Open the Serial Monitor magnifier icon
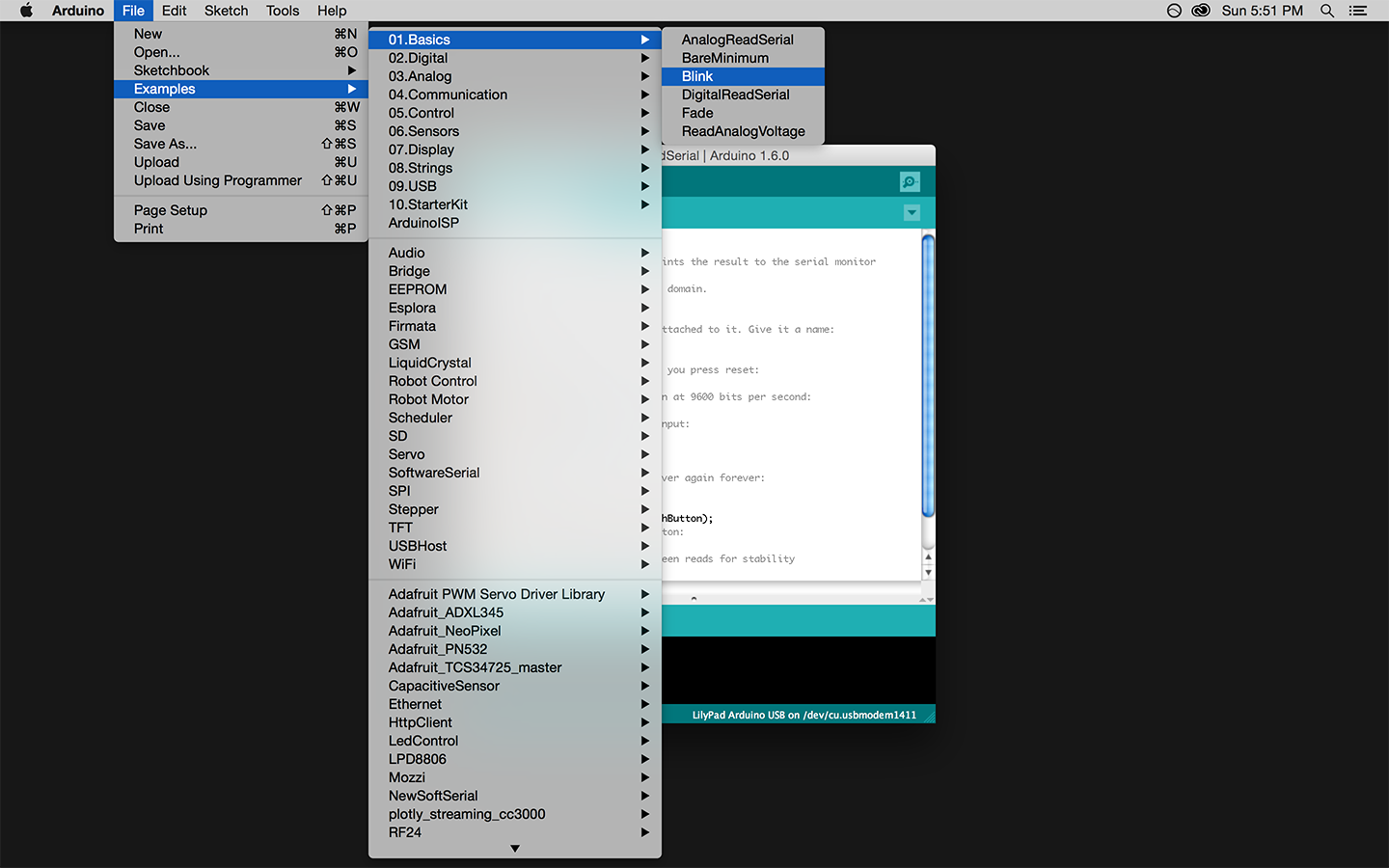 [910, 181]
